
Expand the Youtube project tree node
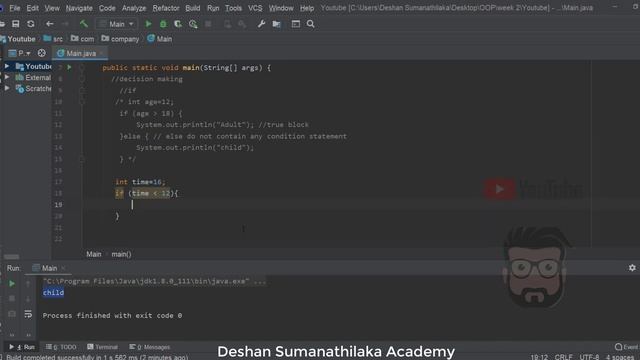pyautogui.click(x=7, y=66)
